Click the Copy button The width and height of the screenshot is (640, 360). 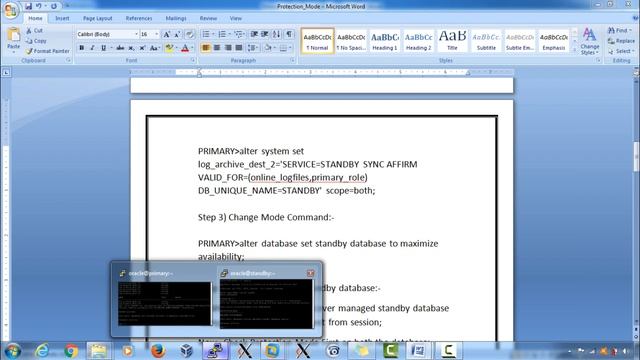coord(36,41)
